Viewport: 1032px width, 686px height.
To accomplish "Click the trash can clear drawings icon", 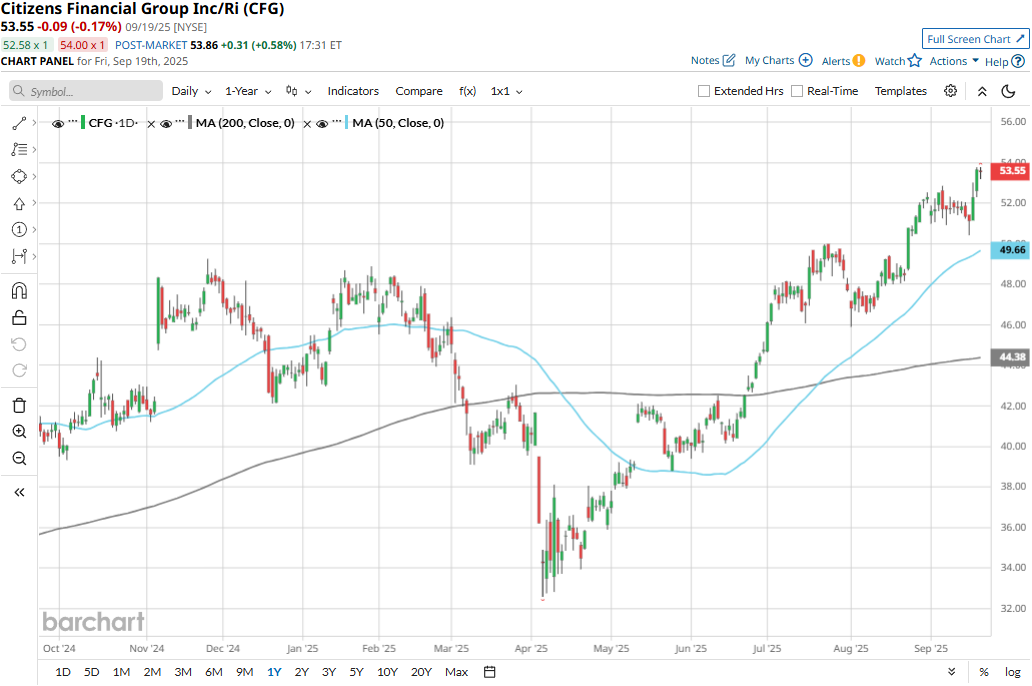I will (19, 405).
